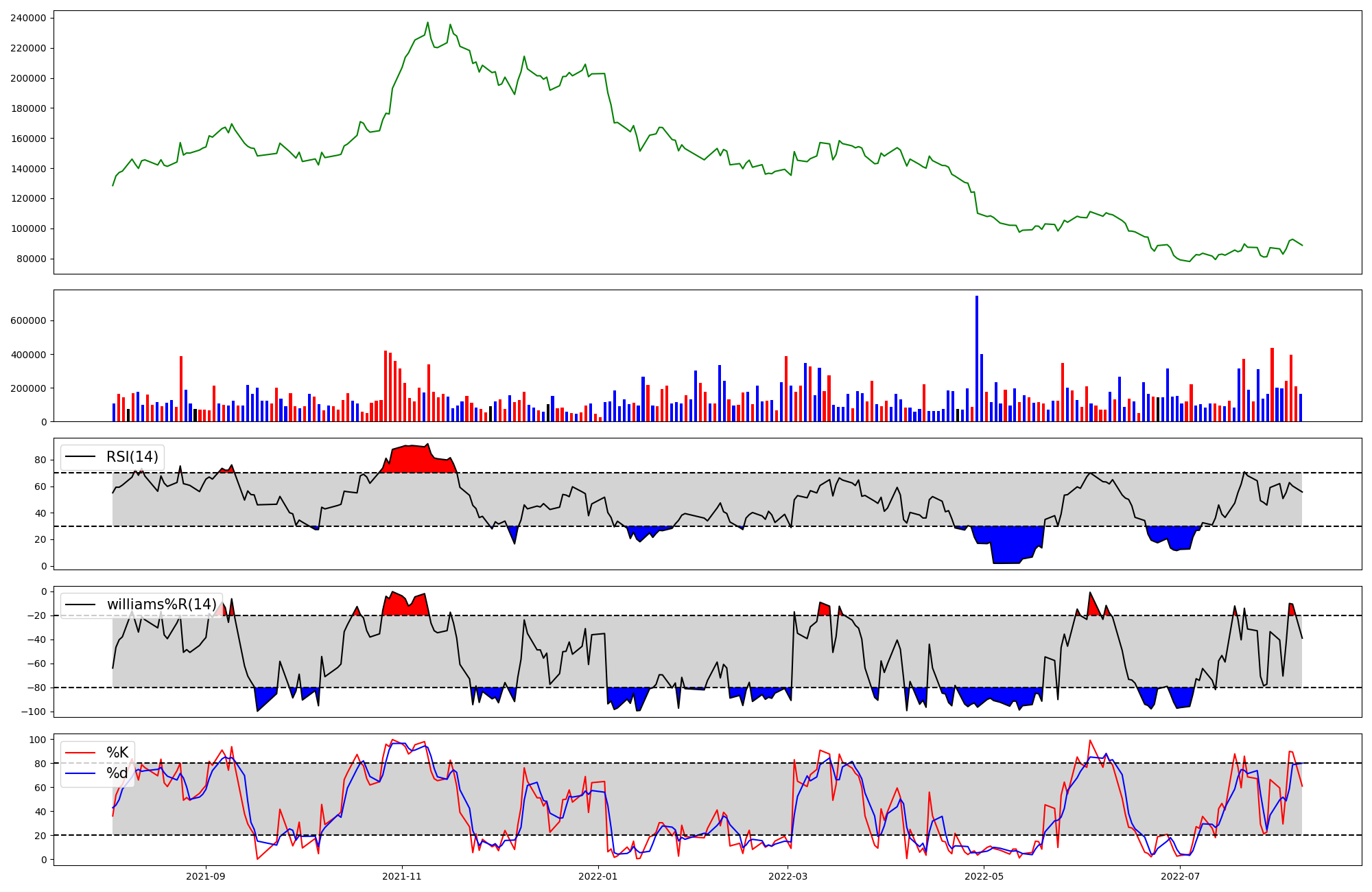Click the 600000 volume axis label

[28, 320]
